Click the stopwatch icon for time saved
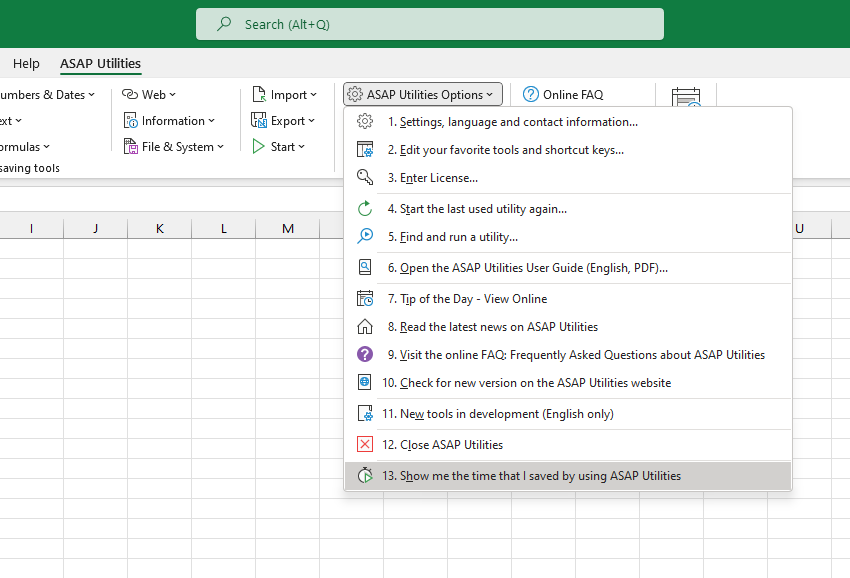850x578 pixels. [x=365, y=476]
